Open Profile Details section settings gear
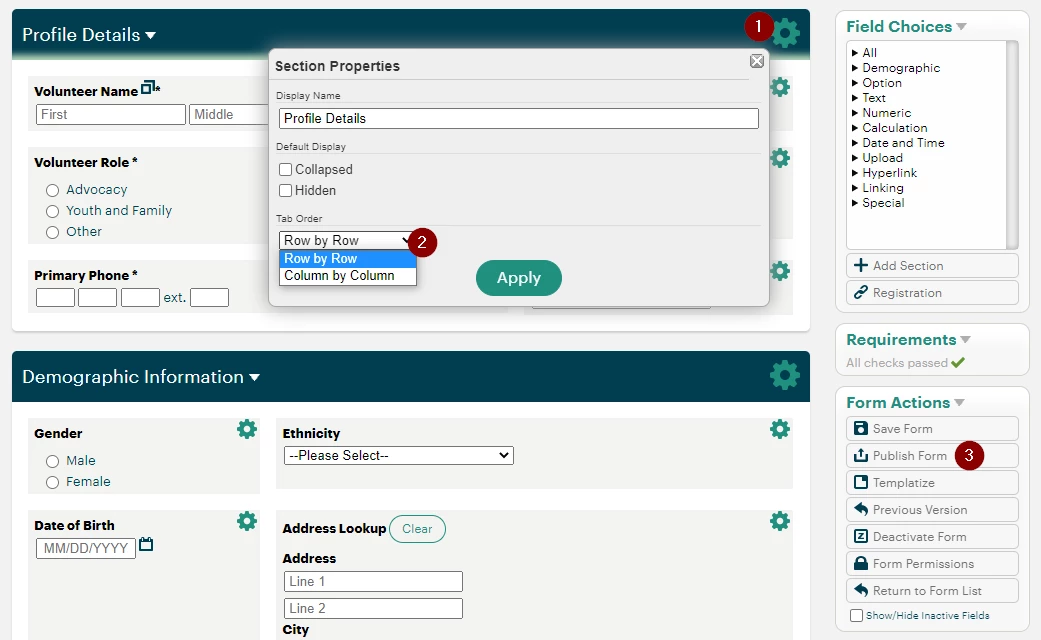This screenshot has height=640, width=1041. [x=785, y=33]
